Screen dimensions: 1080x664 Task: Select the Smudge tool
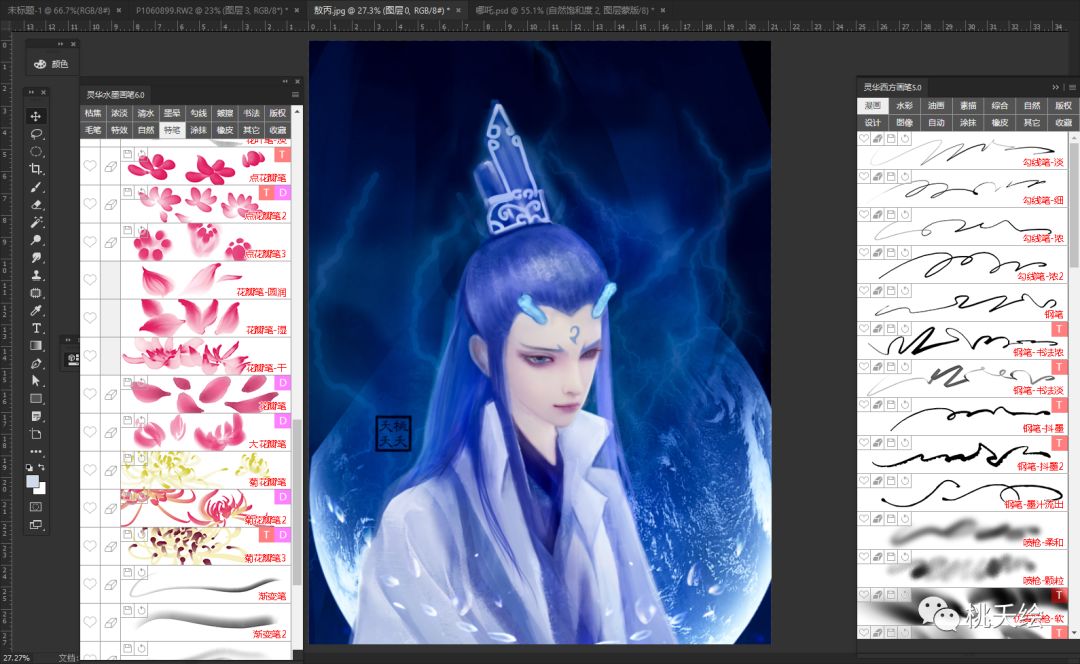pyautogui.click(x=37, y=258)
